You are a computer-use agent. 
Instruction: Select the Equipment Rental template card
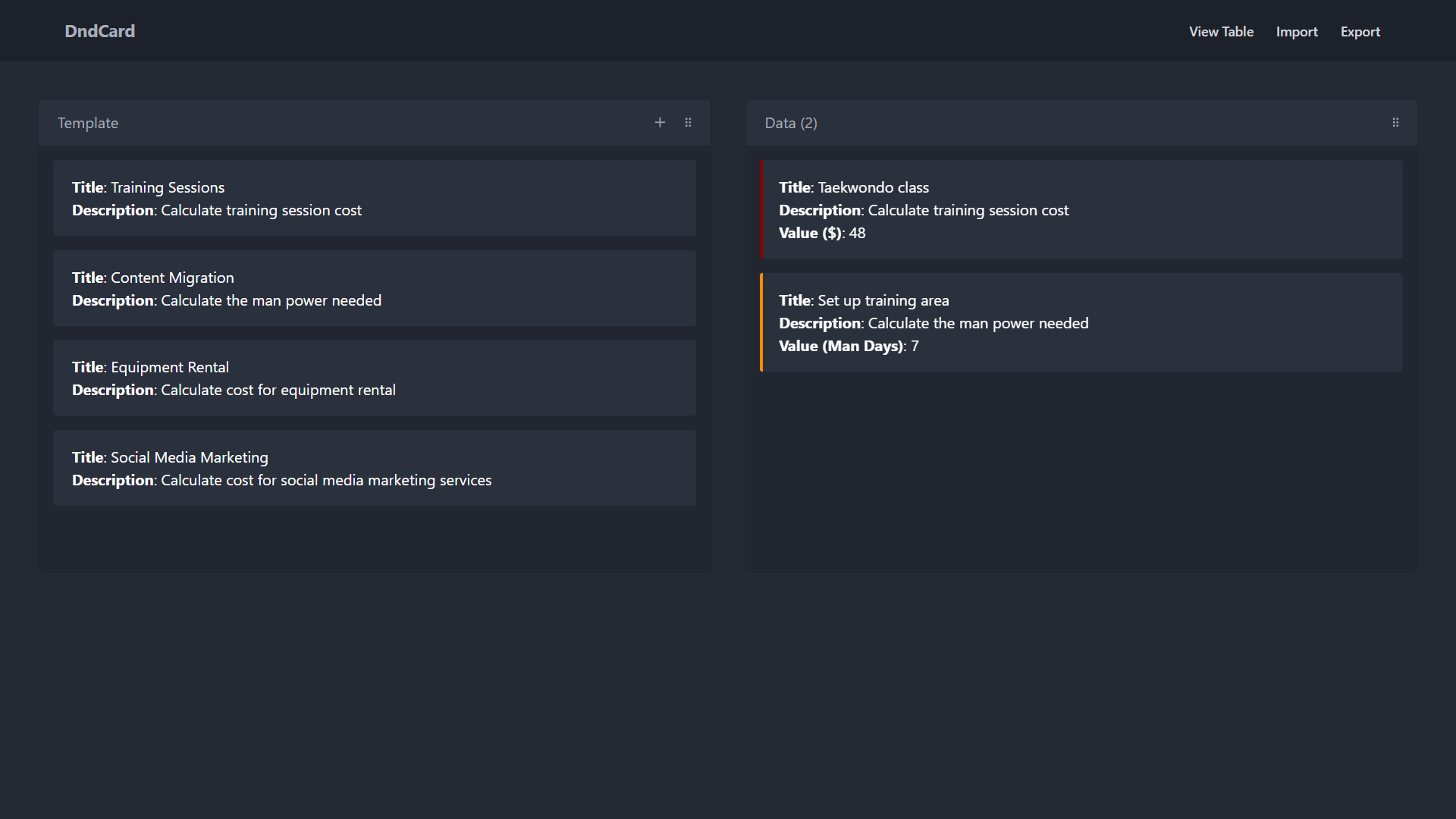(374, 378)
